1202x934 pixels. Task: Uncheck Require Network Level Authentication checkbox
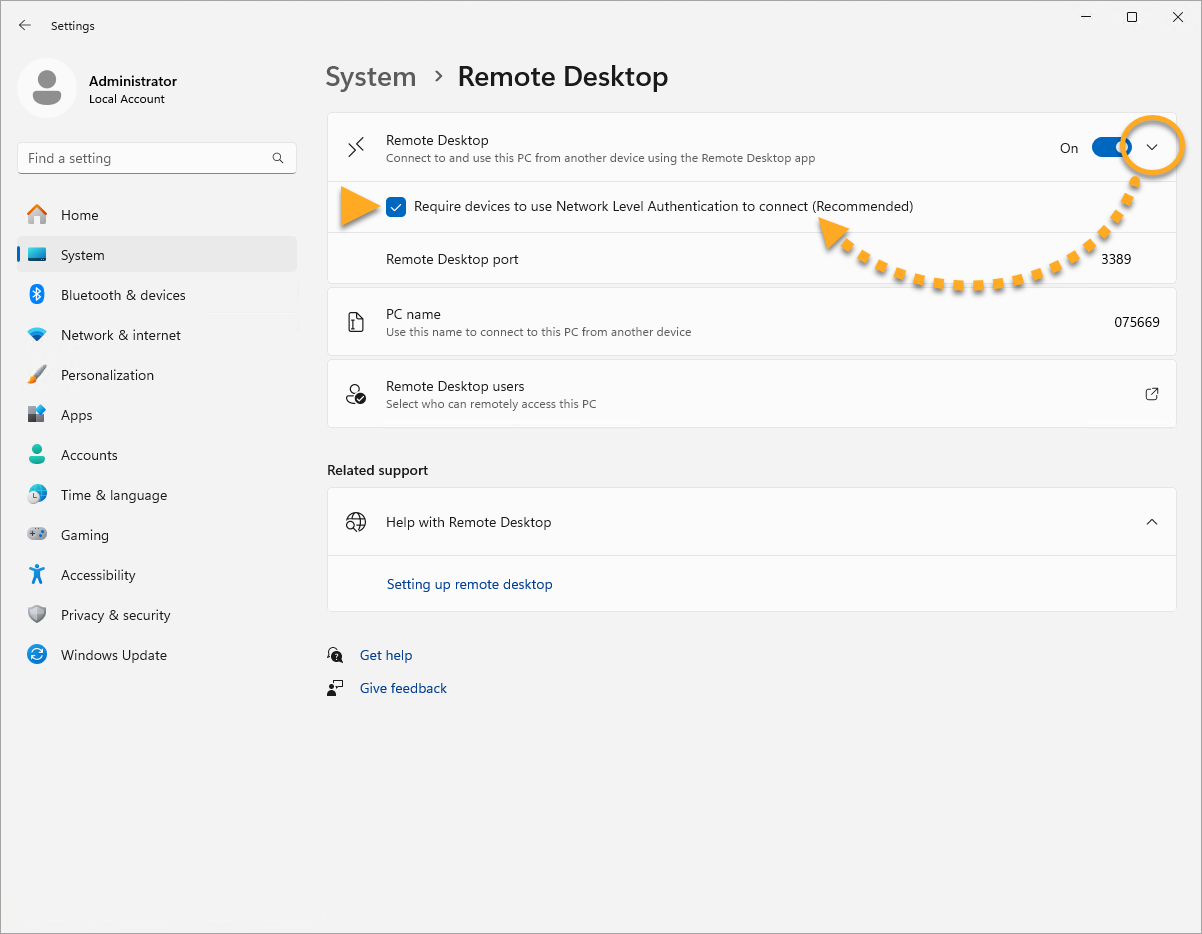pos(396,207)
